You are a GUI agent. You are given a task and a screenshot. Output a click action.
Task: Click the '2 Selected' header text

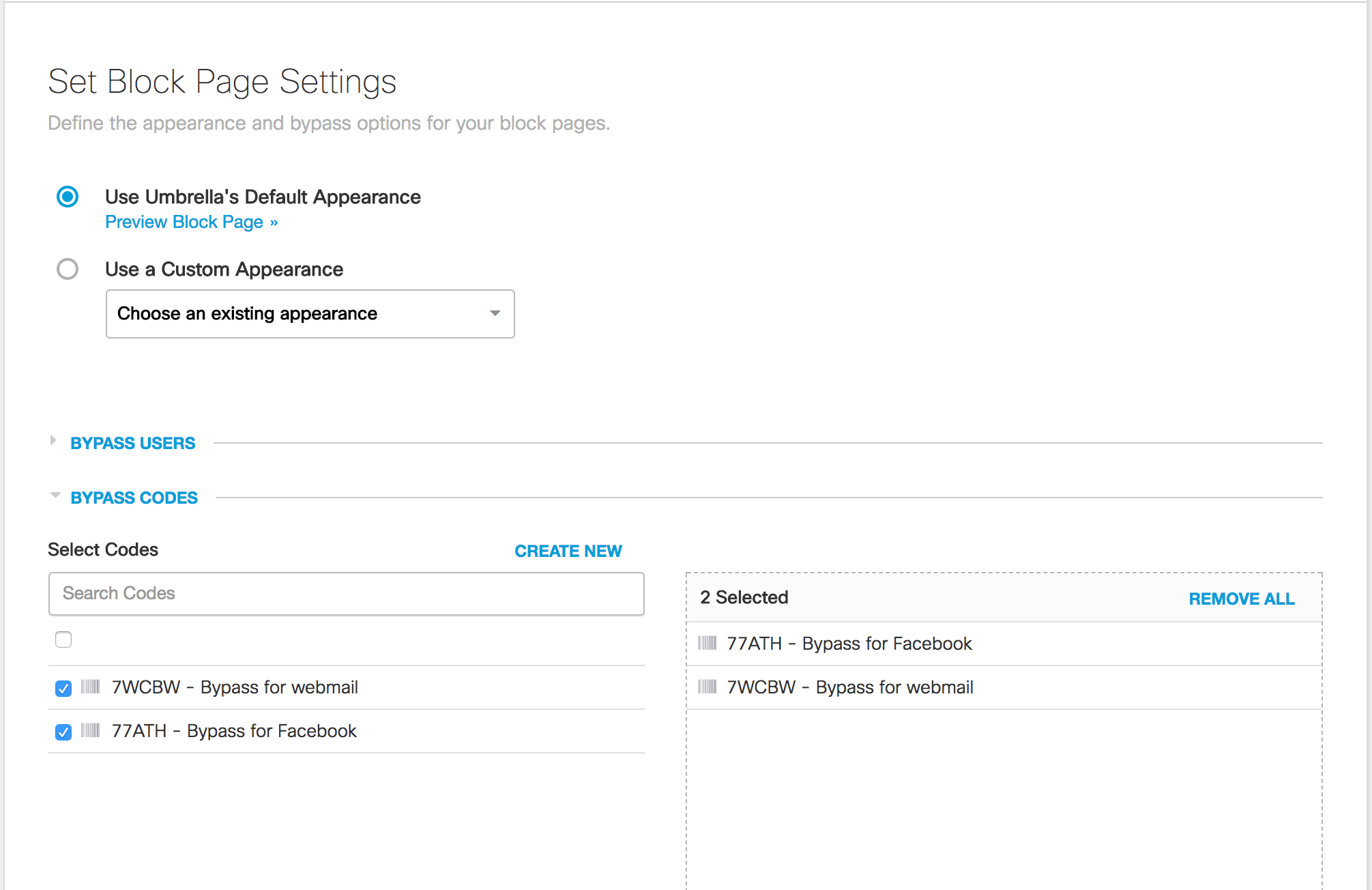(744, 597)
